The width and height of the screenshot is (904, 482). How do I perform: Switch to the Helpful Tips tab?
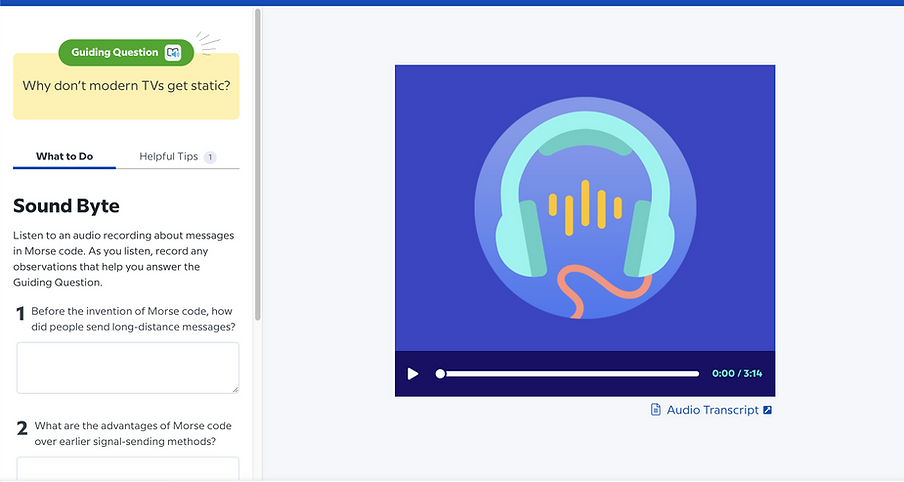pos(168,157)
